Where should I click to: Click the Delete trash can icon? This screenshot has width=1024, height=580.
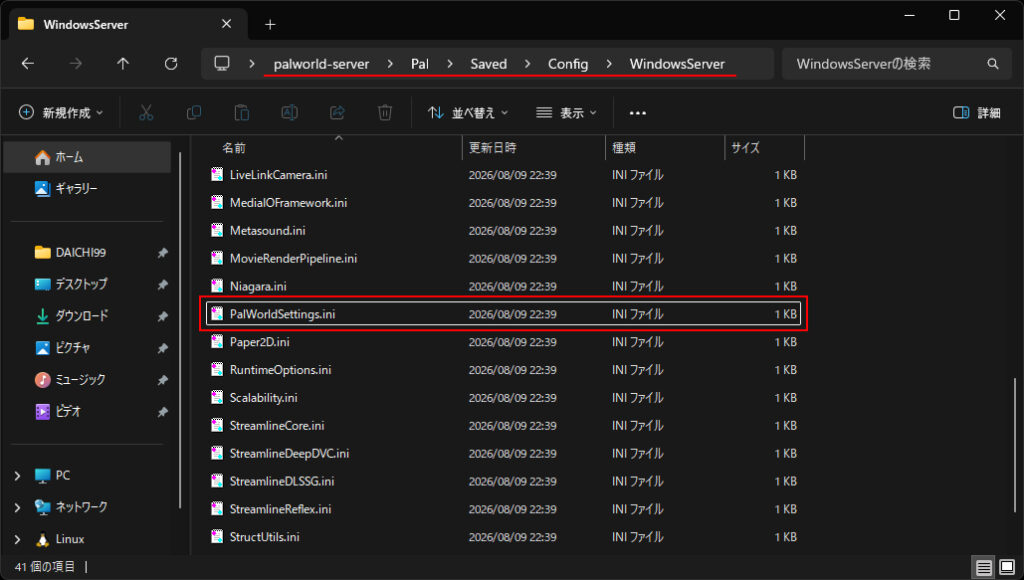[x=385, y=112]
